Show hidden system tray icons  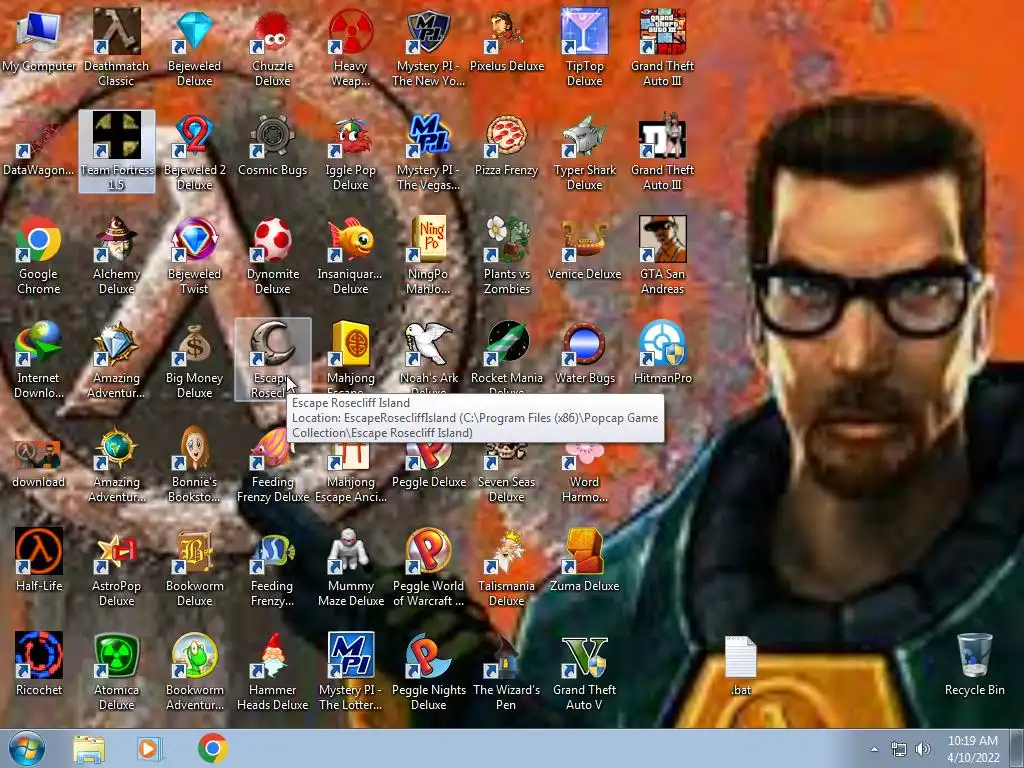pos(874,749)
